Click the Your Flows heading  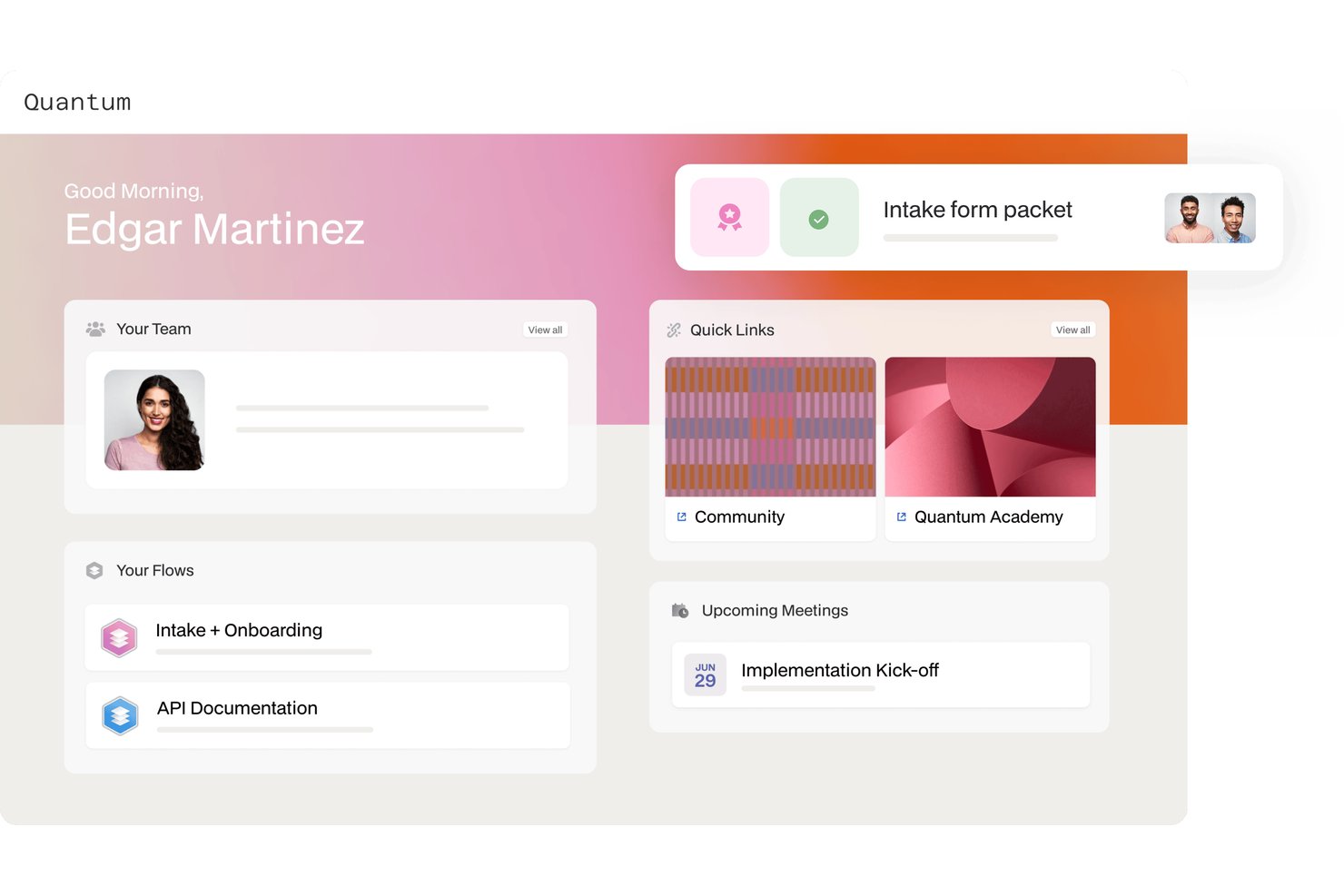(x=155, y=570)
